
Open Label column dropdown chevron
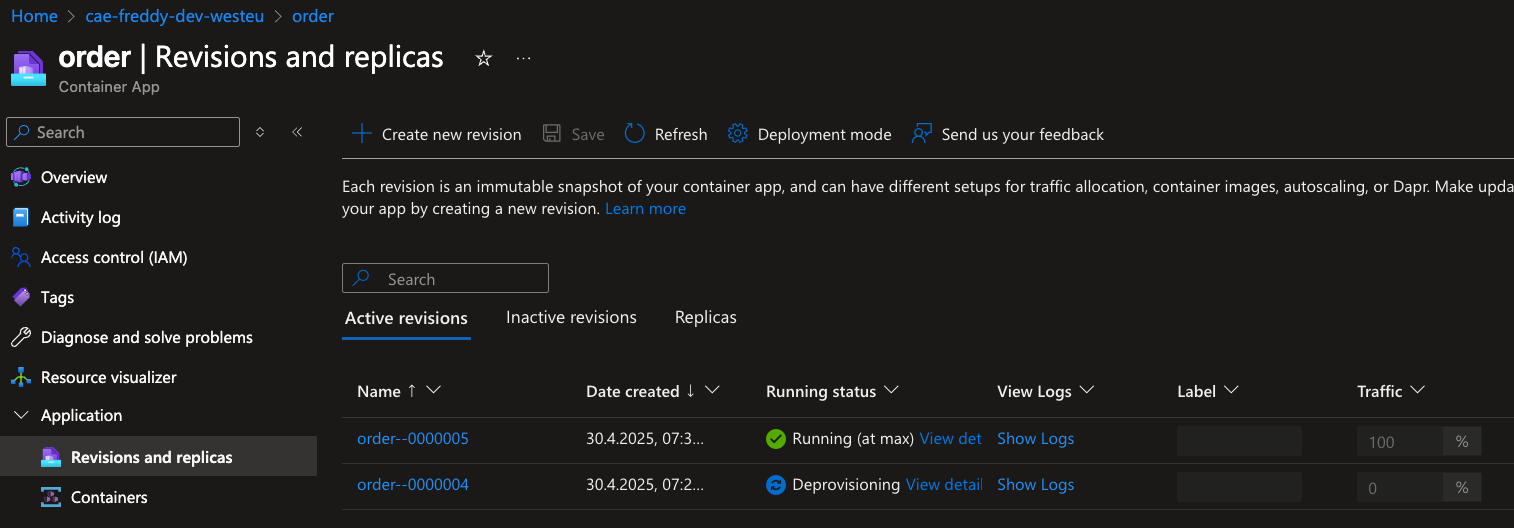click(x=1232, y=391)
